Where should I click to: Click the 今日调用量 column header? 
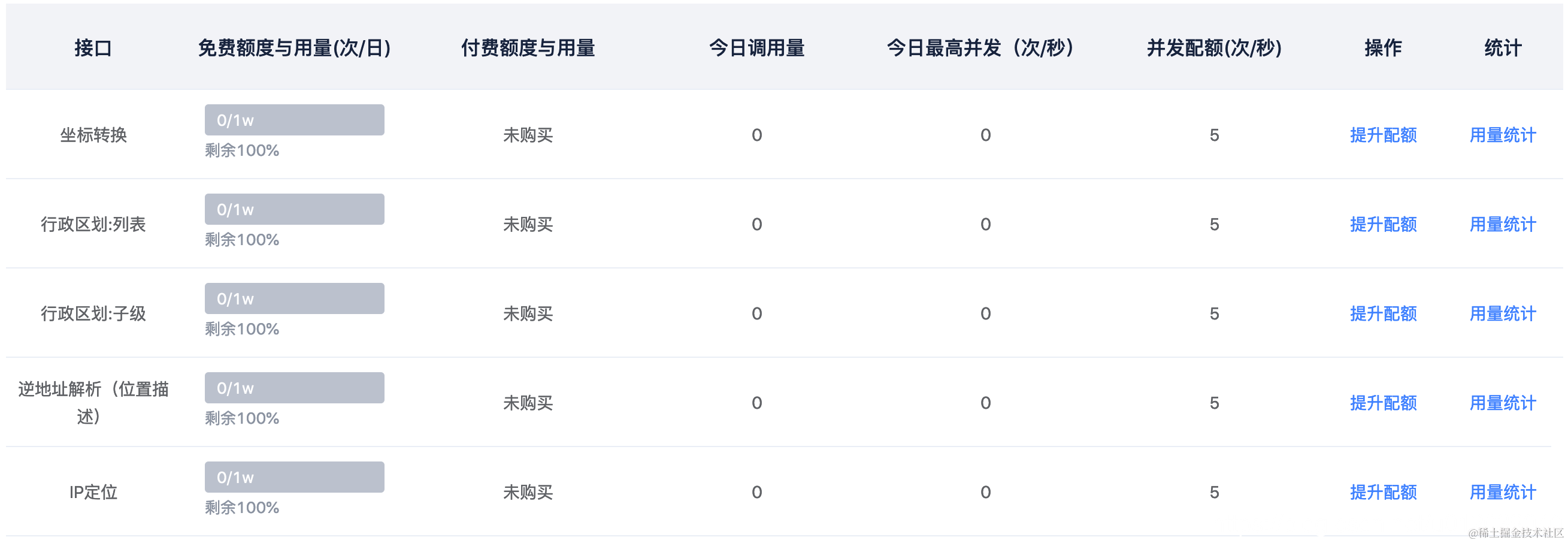coord(757,47)
